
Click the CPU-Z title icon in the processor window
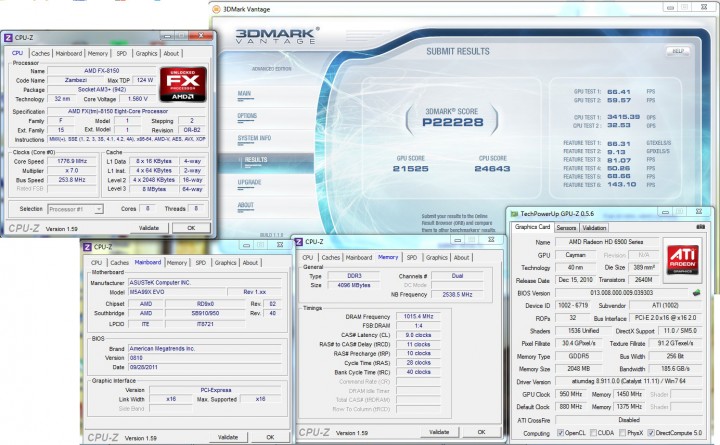pyautogui.click(x=8, y=37)
